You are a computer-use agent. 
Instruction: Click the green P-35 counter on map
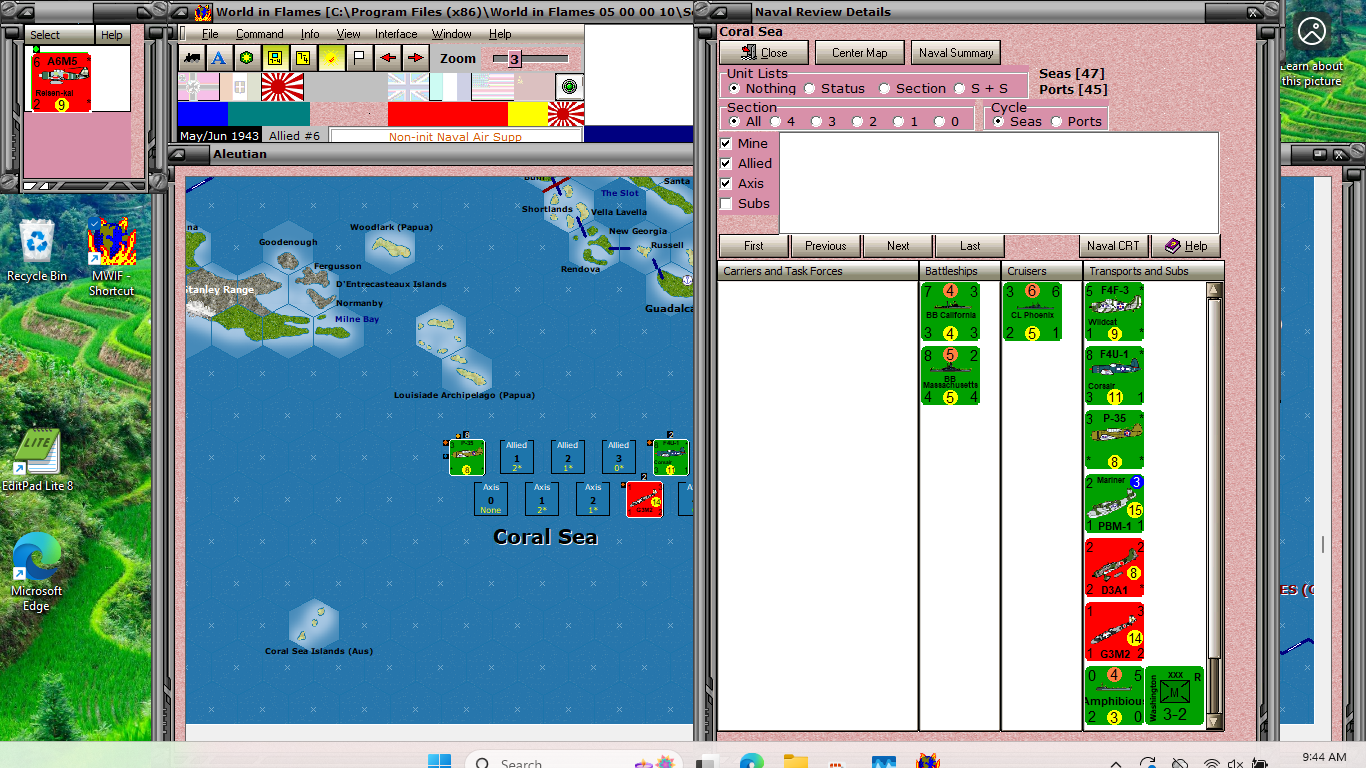467,457
